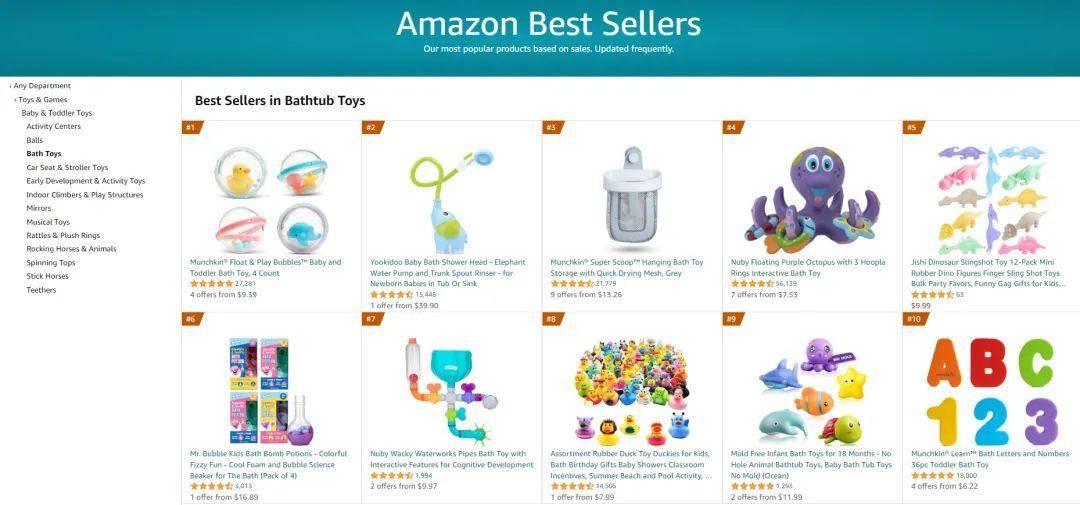Collapse to Toys & Games category

click(x=43, y=100)
